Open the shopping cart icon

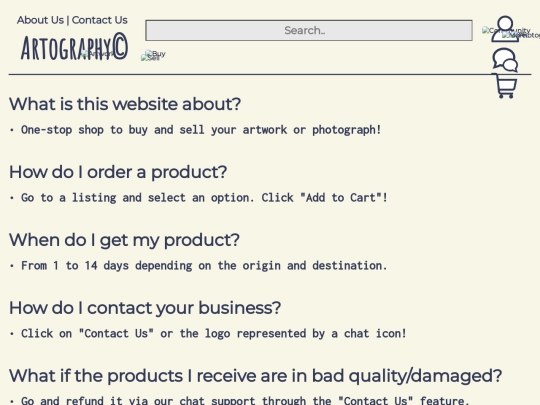coord(505,86)
